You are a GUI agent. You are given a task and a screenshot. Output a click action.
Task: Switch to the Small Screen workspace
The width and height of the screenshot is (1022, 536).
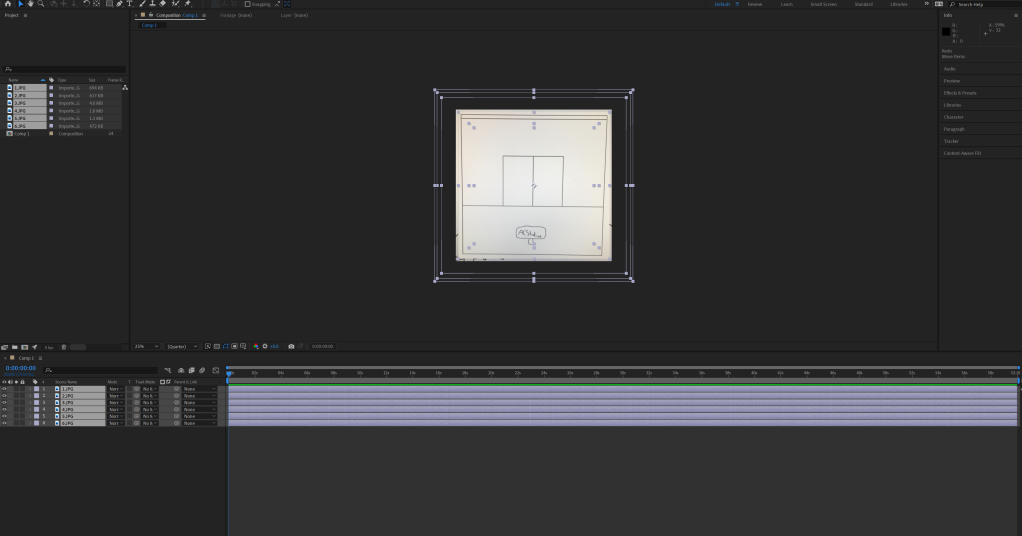pyautogui.click(x=824, y=4)
